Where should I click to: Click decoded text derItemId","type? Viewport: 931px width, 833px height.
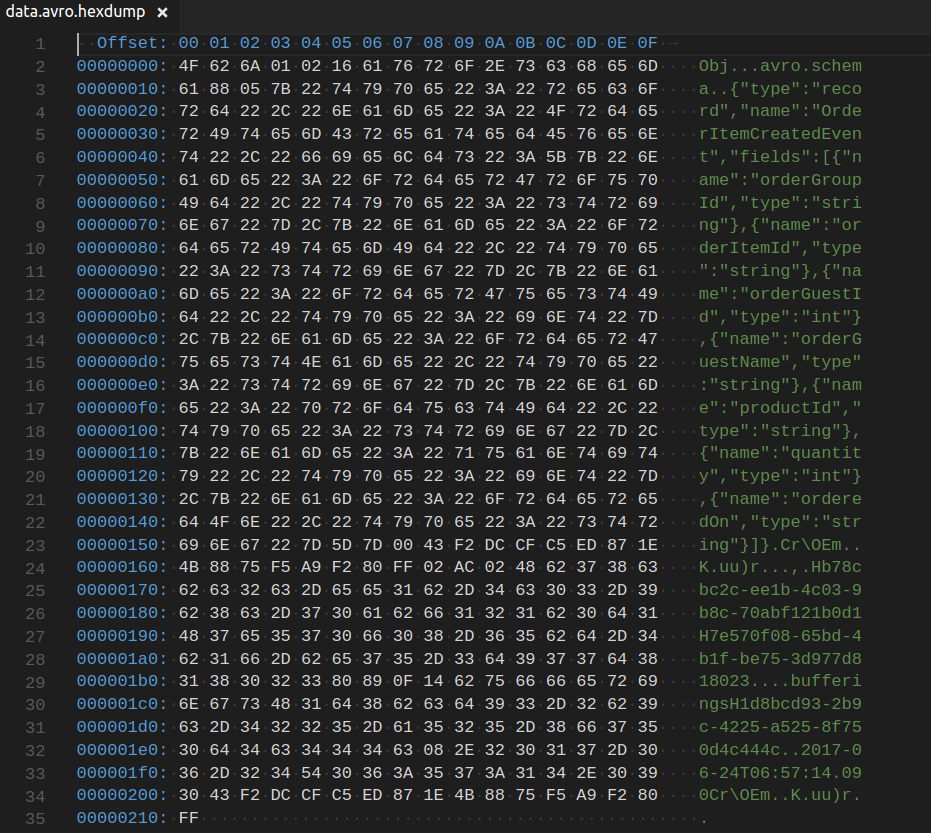(x=780, y=248)
